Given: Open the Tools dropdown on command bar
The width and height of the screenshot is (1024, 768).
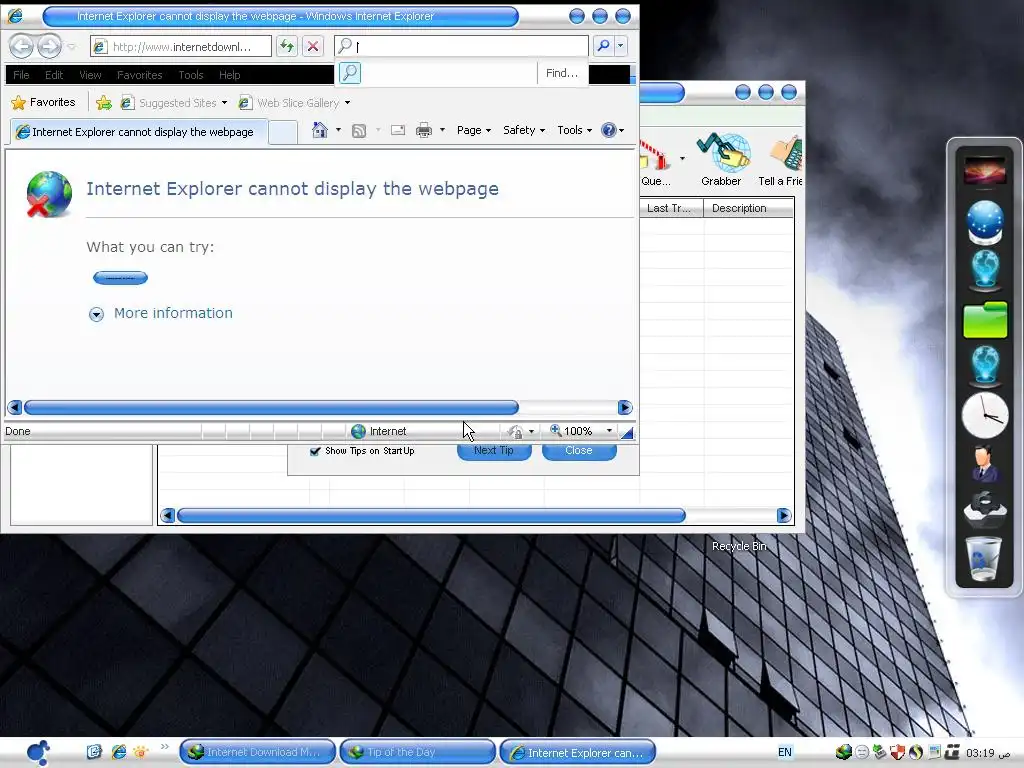Looking at the screenshot, I should [575, 130].
